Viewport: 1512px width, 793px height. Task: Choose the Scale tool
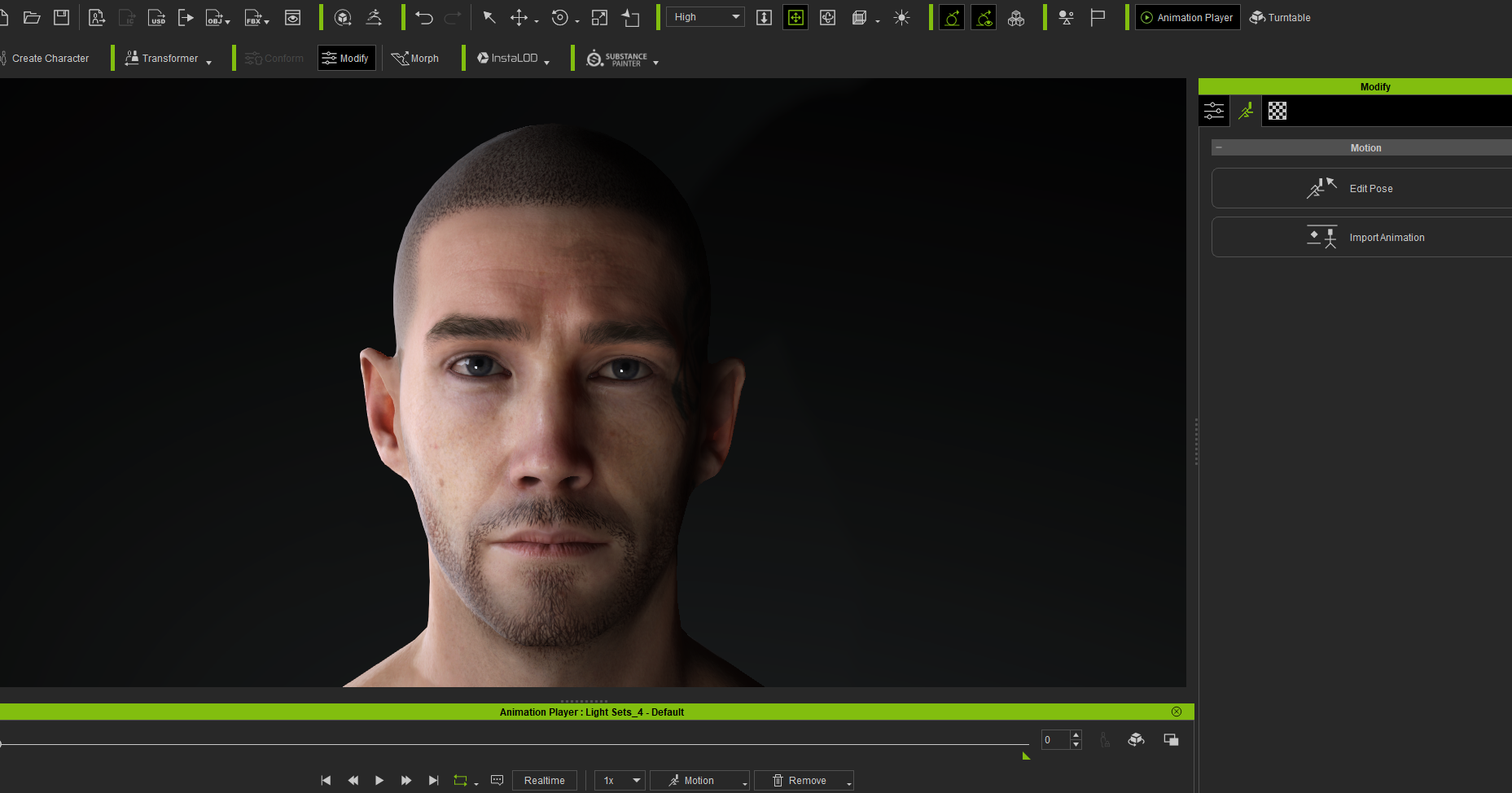(599, 17)
